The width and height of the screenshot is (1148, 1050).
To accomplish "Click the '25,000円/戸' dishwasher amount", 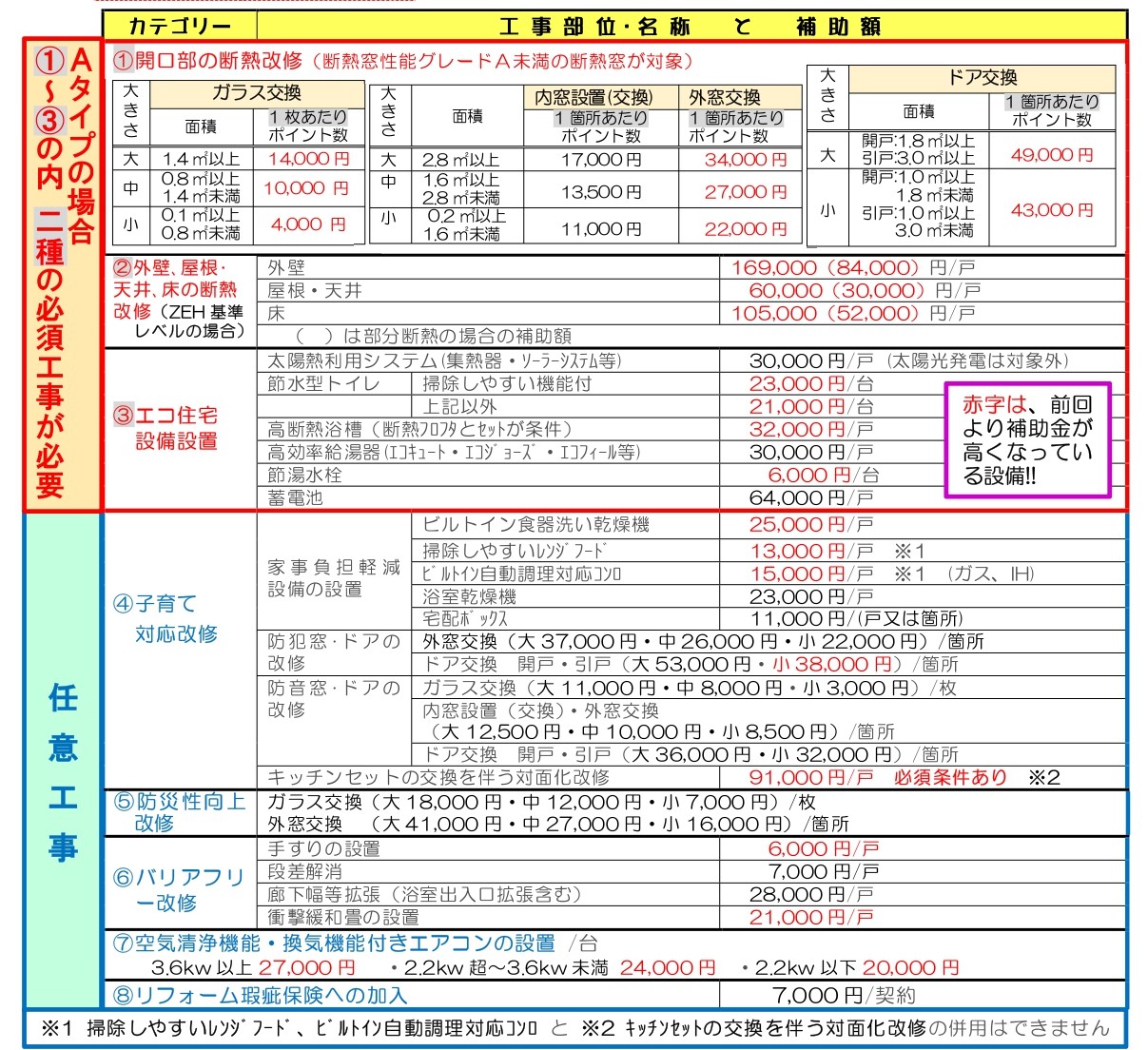I will (811, 524).
